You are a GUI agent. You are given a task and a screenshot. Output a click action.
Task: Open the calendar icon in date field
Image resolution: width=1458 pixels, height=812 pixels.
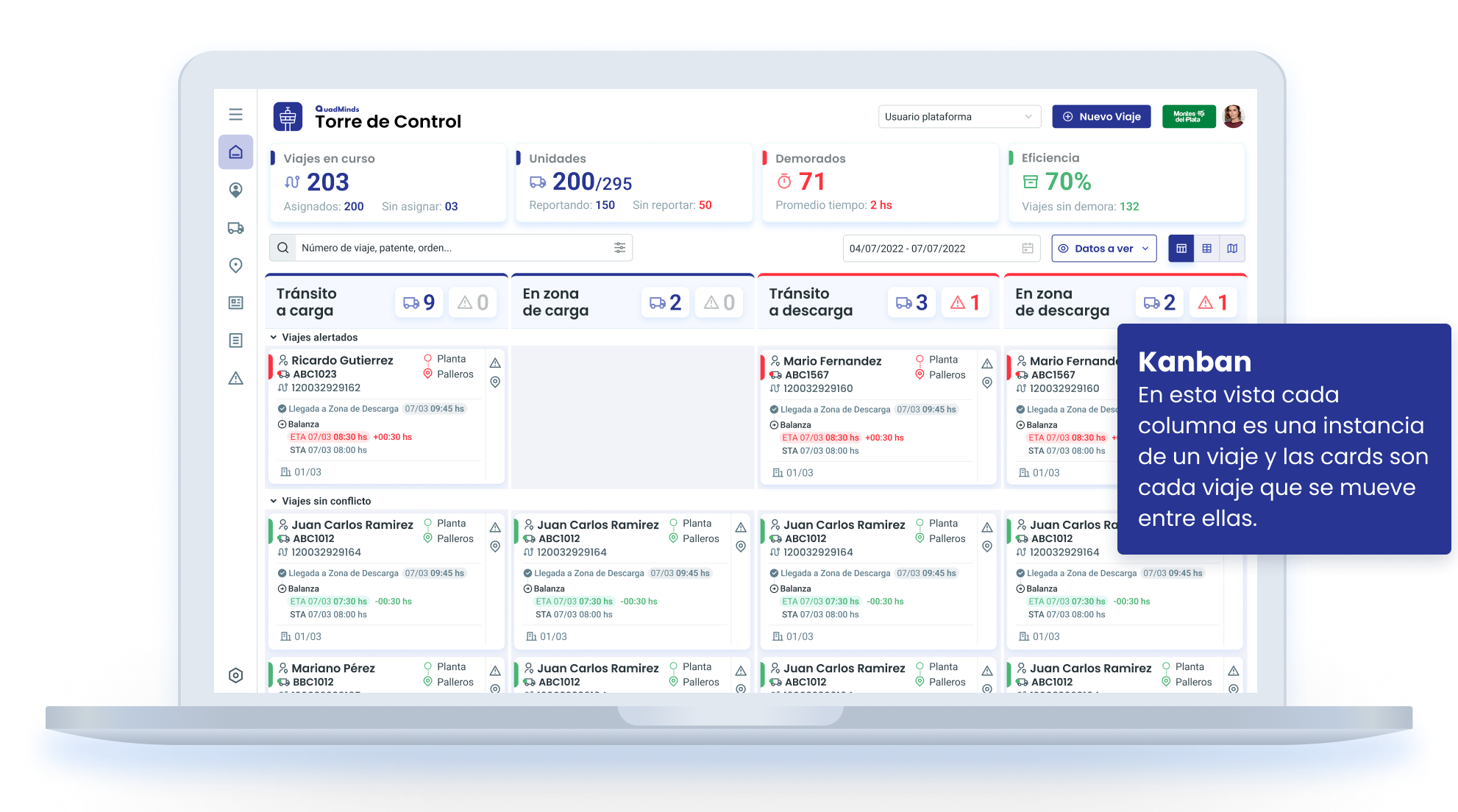point(1028,249)
